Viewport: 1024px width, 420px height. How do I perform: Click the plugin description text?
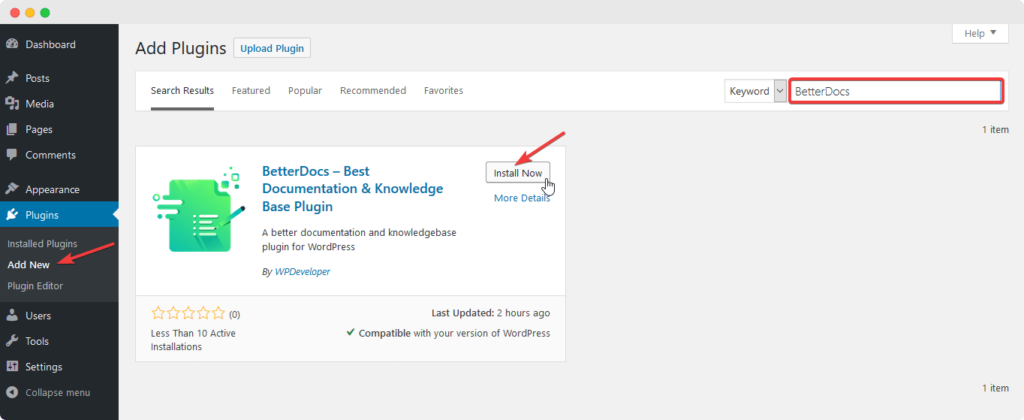[x=359, y=240]
